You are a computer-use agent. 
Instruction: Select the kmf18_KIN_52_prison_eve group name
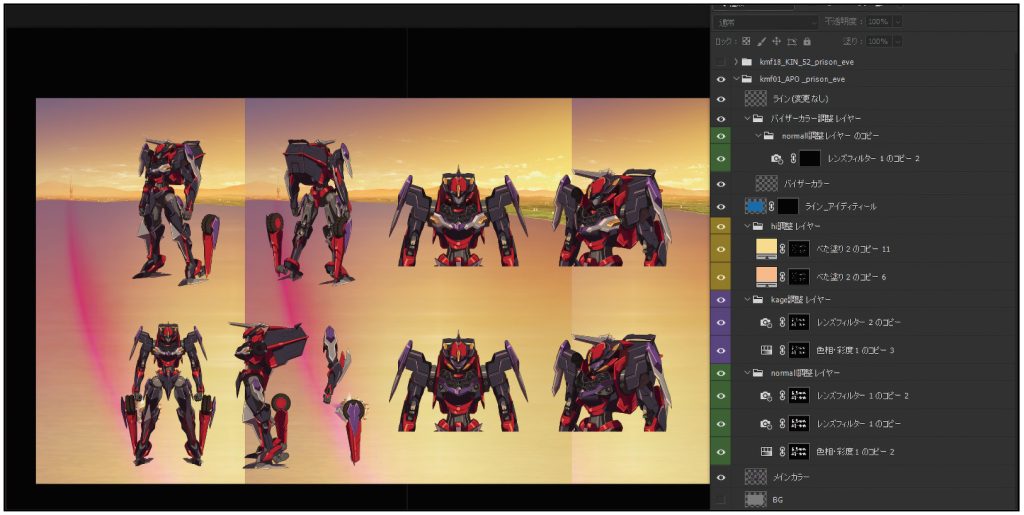[807, 62]
